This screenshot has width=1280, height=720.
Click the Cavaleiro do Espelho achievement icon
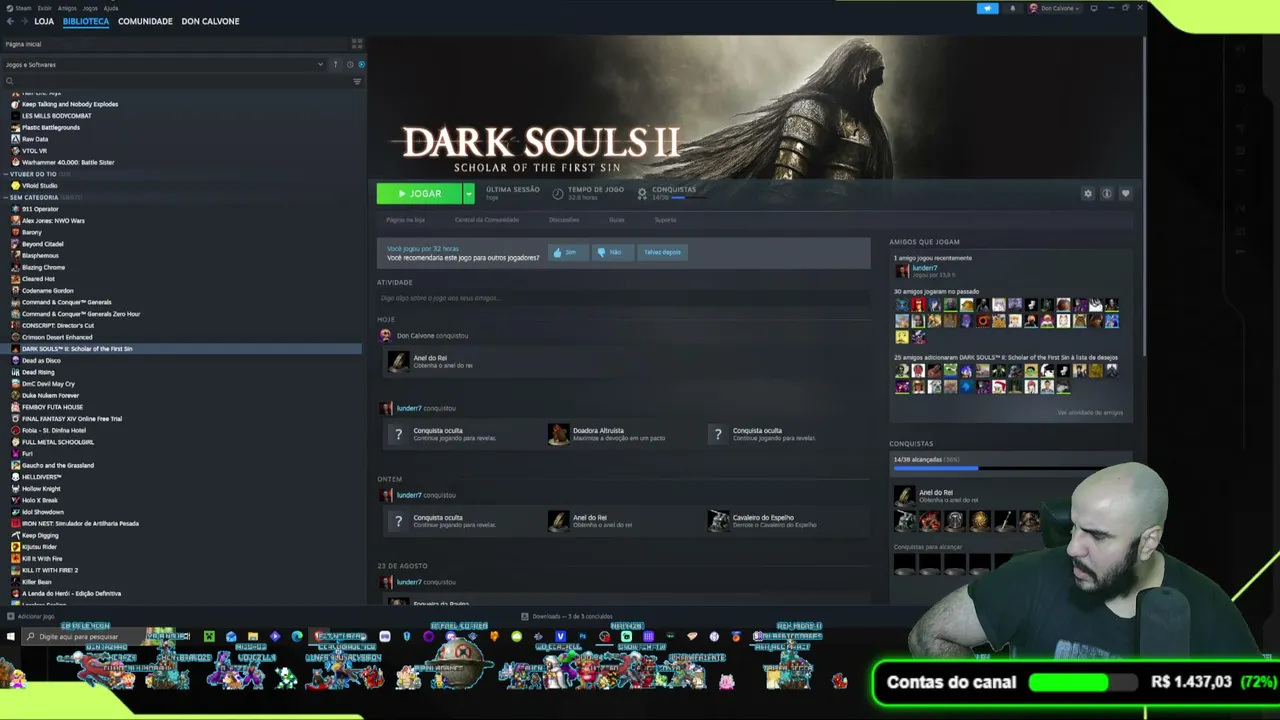pos(718,521)
